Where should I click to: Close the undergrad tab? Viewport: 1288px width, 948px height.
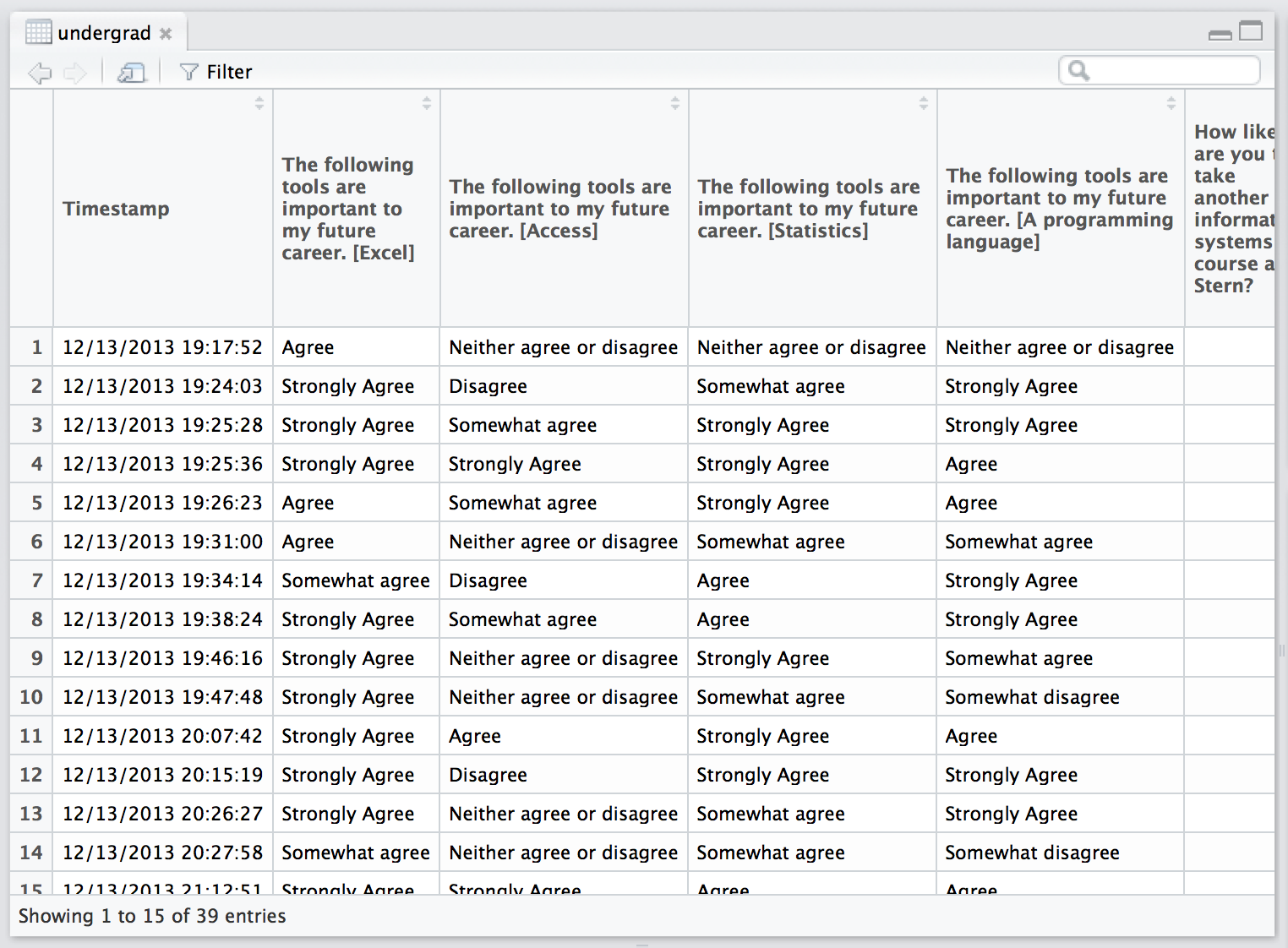coord(166,34)
